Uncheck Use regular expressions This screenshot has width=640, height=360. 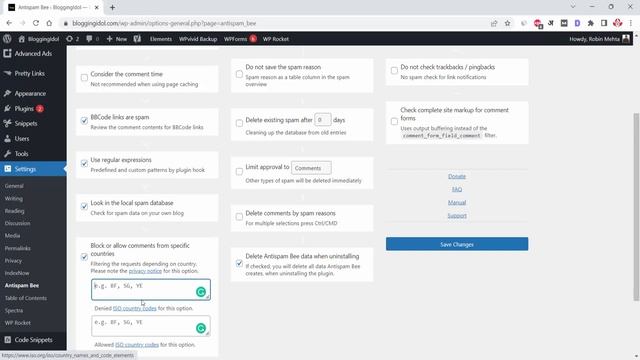click(84, 163)
